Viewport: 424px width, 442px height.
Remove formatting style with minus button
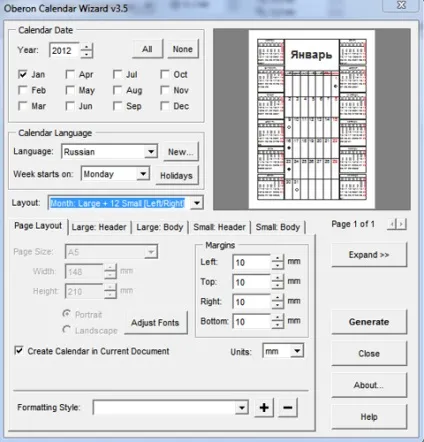tap(287, 407)
